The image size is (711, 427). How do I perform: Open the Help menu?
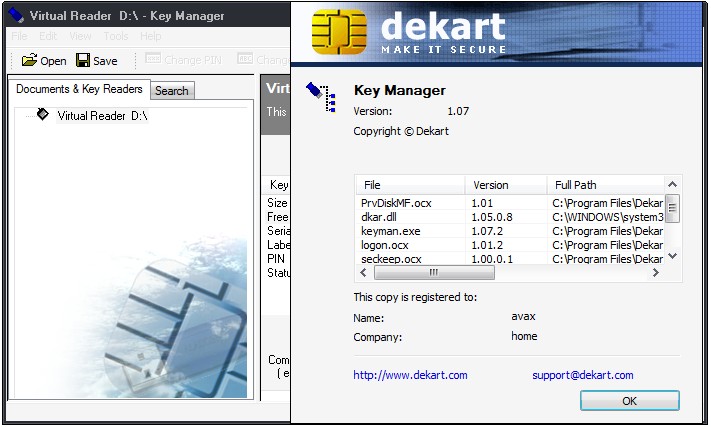coord(151,36)
